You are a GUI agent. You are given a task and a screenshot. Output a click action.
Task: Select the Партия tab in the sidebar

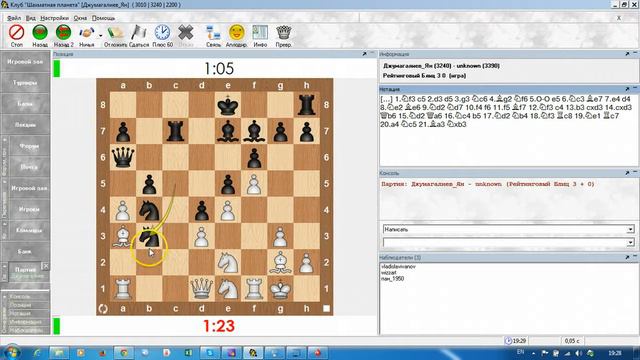[25, 270]
